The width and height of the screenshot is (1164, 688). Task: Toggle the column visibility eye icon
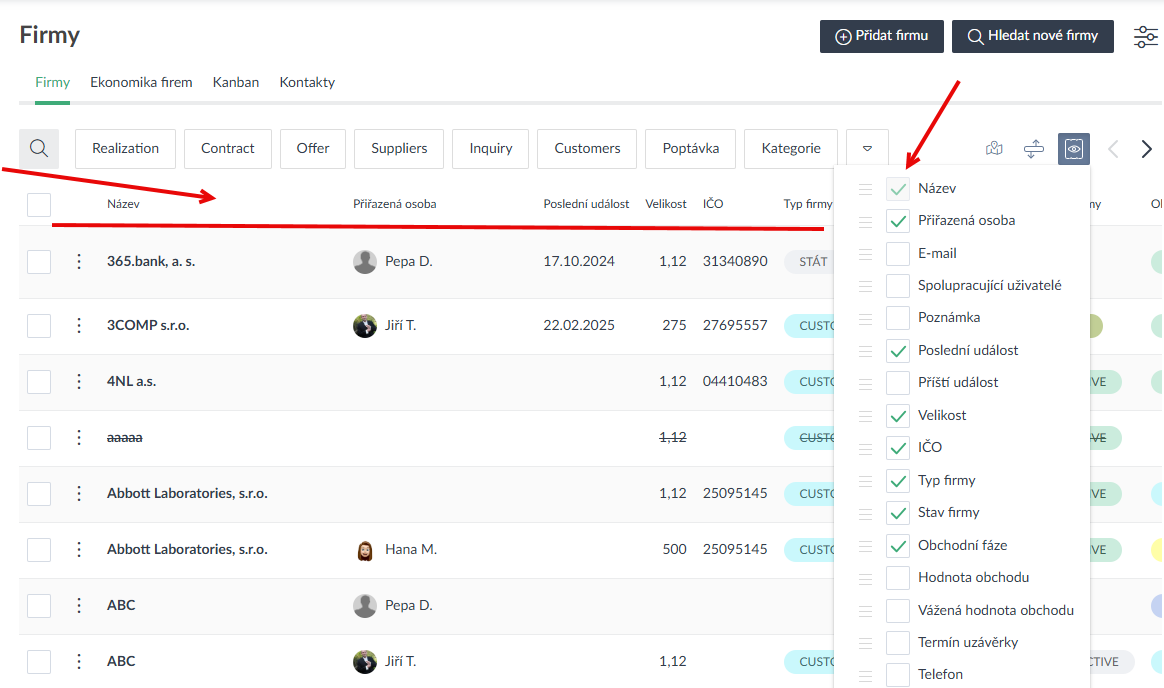(1074, 149)
